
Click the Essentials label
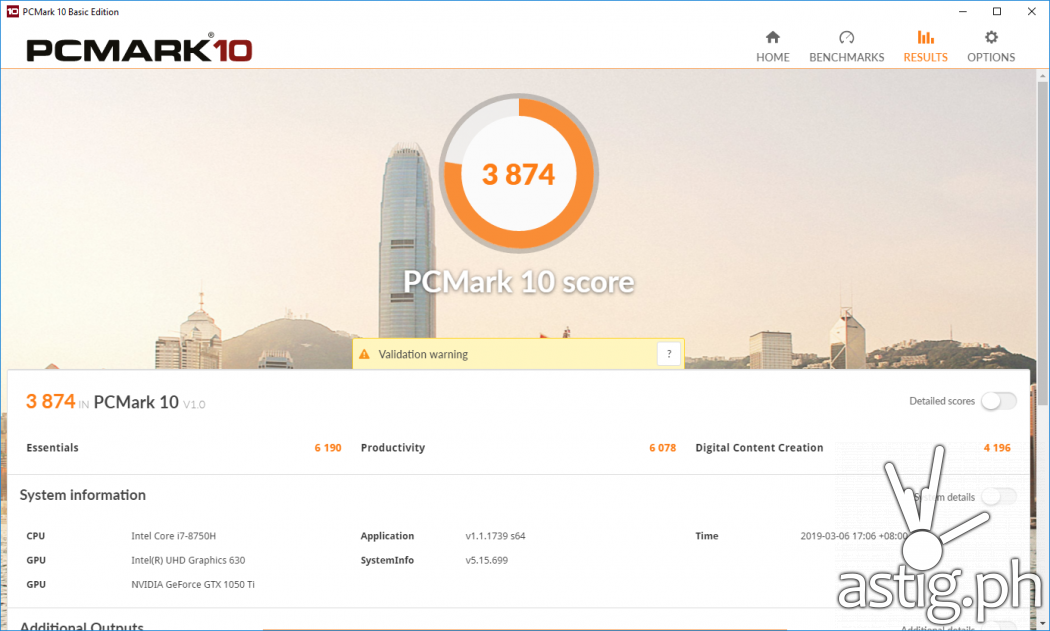[x=52, y=447]
